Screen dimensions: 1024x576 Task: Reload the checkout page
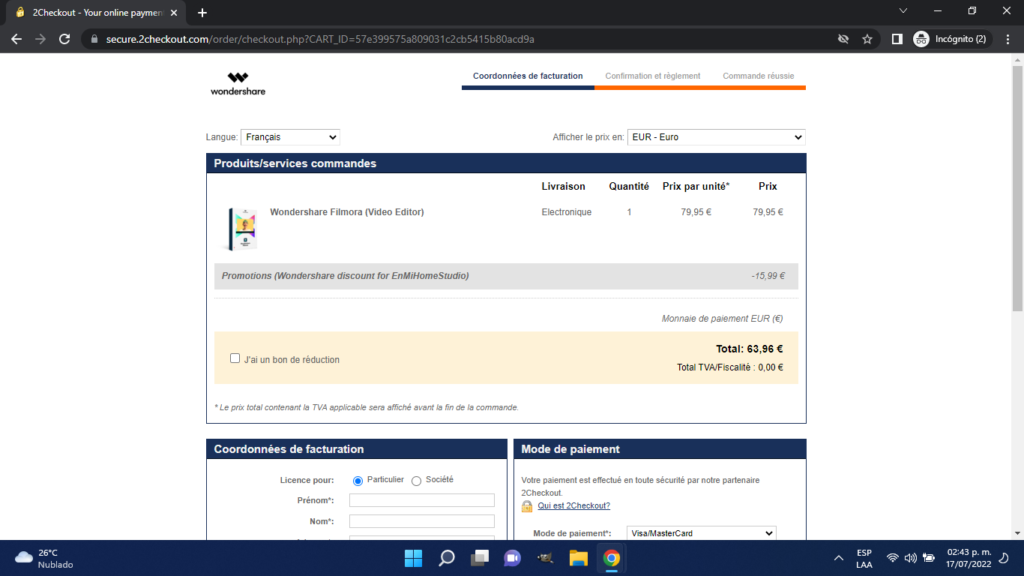pyautogui.click(x=64, y=39)
